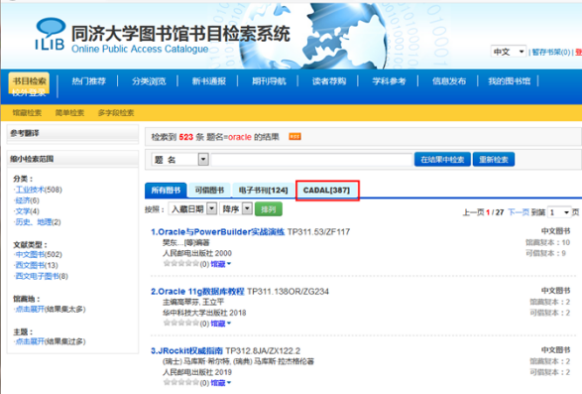Click call number TP311.138OR/ZG234
The image size is (582, 394).
tap(288, 292)
